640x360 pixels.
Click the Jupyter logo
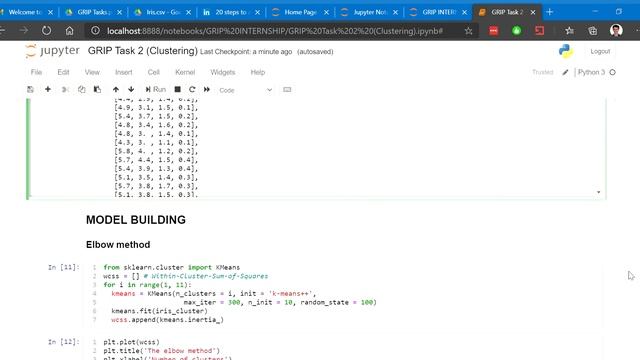(52, 51)
